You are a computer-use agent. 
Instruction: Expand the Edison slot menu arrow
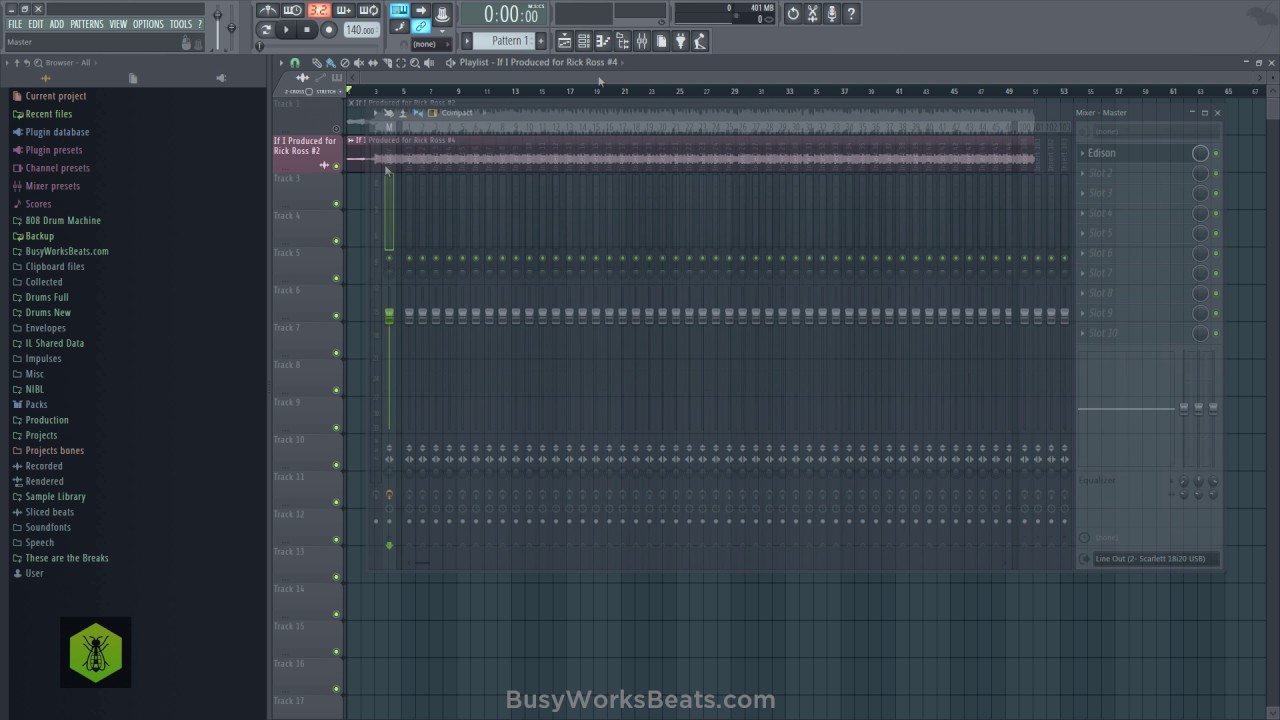pyautogui.click(x=1082, y=153)
